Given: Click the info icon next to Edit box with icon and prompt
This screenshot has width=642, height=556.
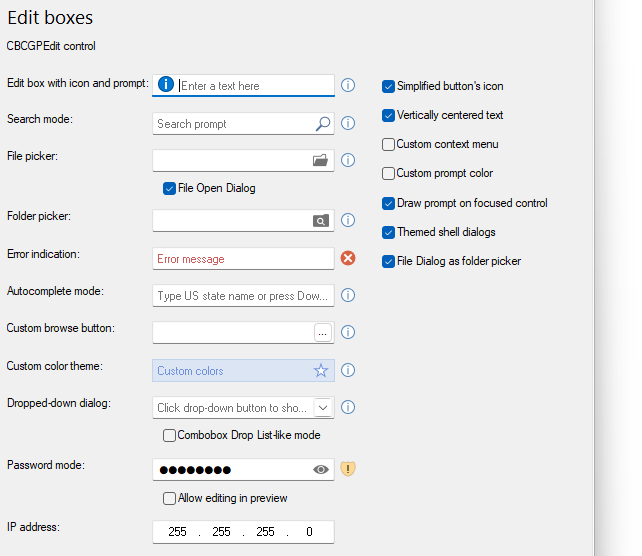Looking at the screenshot, I should (348, 85).
